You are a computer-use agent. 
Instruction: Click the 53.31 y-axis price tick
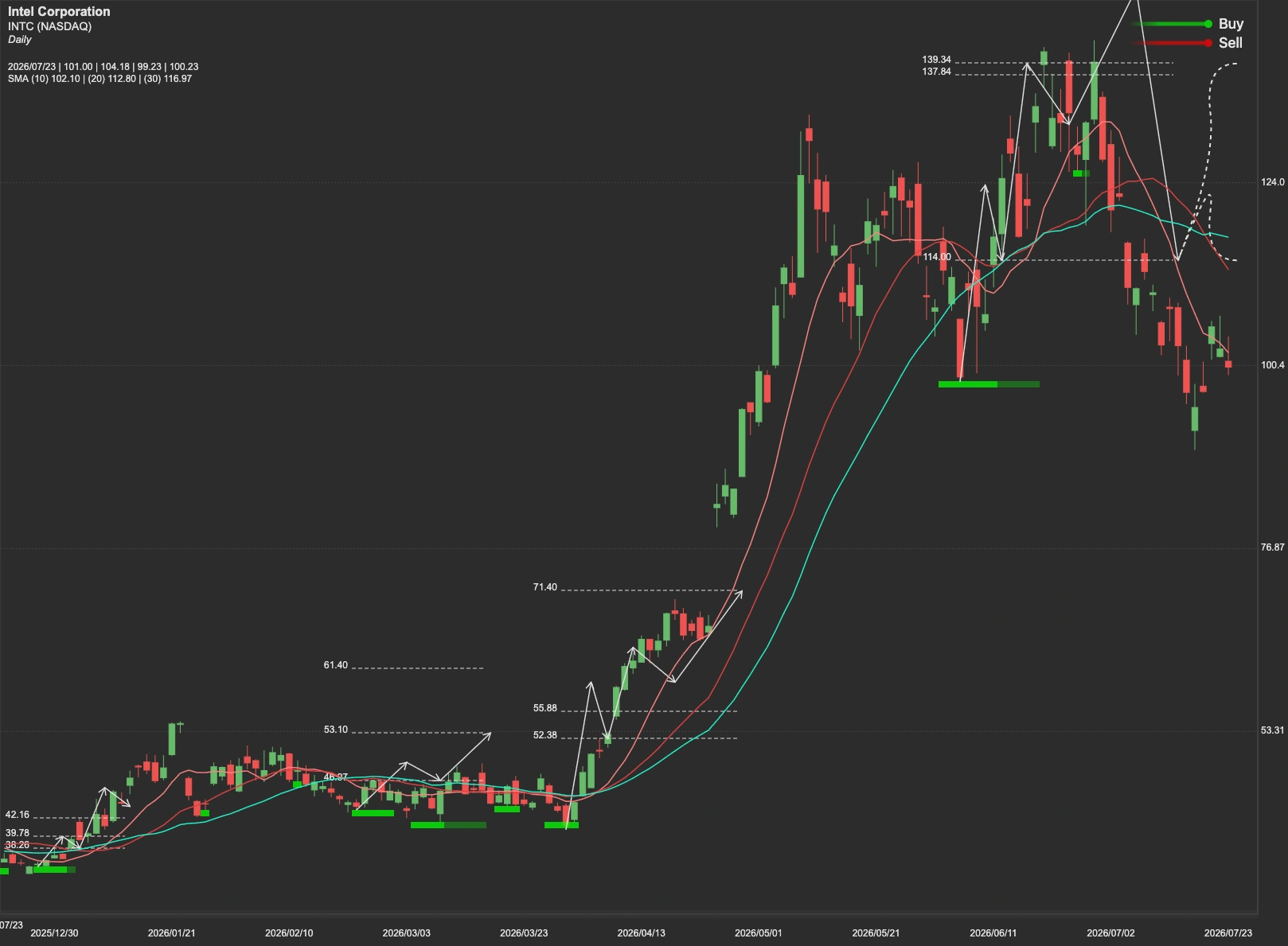pos(1272,730)
